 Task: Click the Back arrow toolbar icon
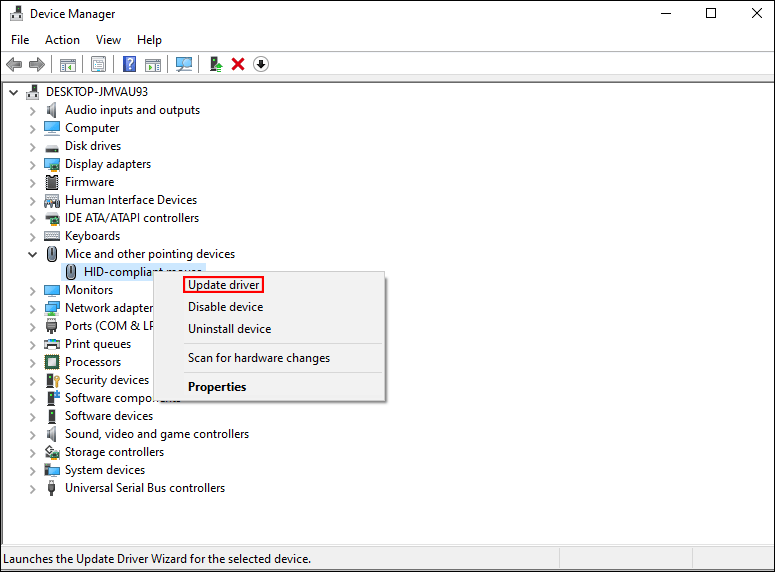coord(14,64)
